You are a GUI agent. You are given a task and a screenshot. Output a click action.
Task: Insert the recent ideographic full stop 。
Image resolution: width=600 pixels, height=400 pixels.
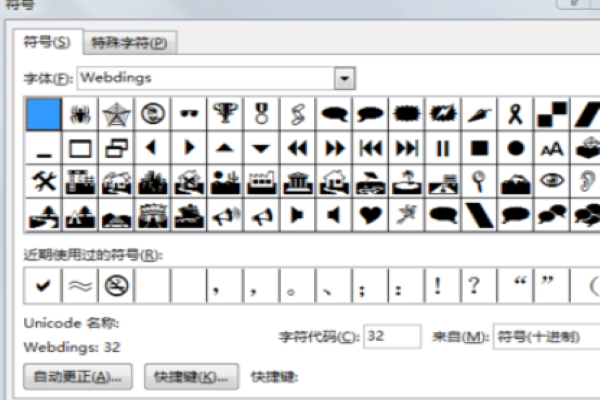point(298,286)
